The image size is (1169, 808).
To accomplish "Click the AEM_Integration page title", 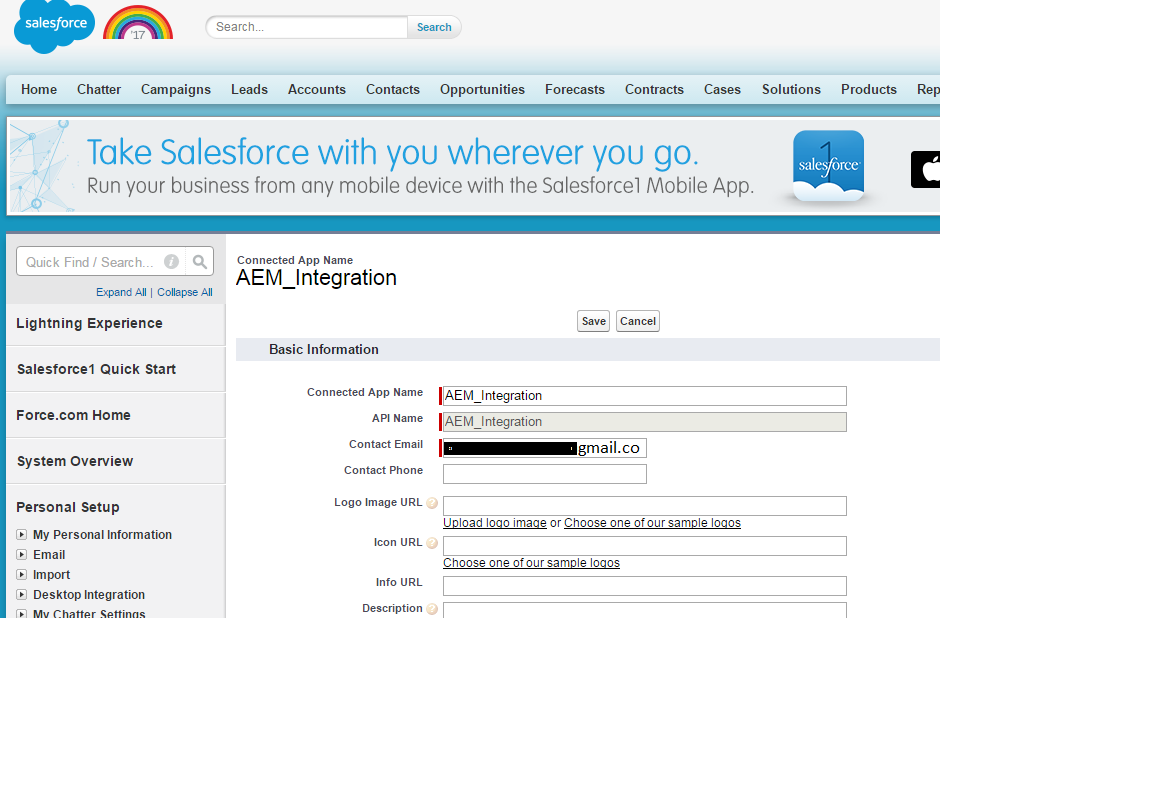I will pos(316,278).
